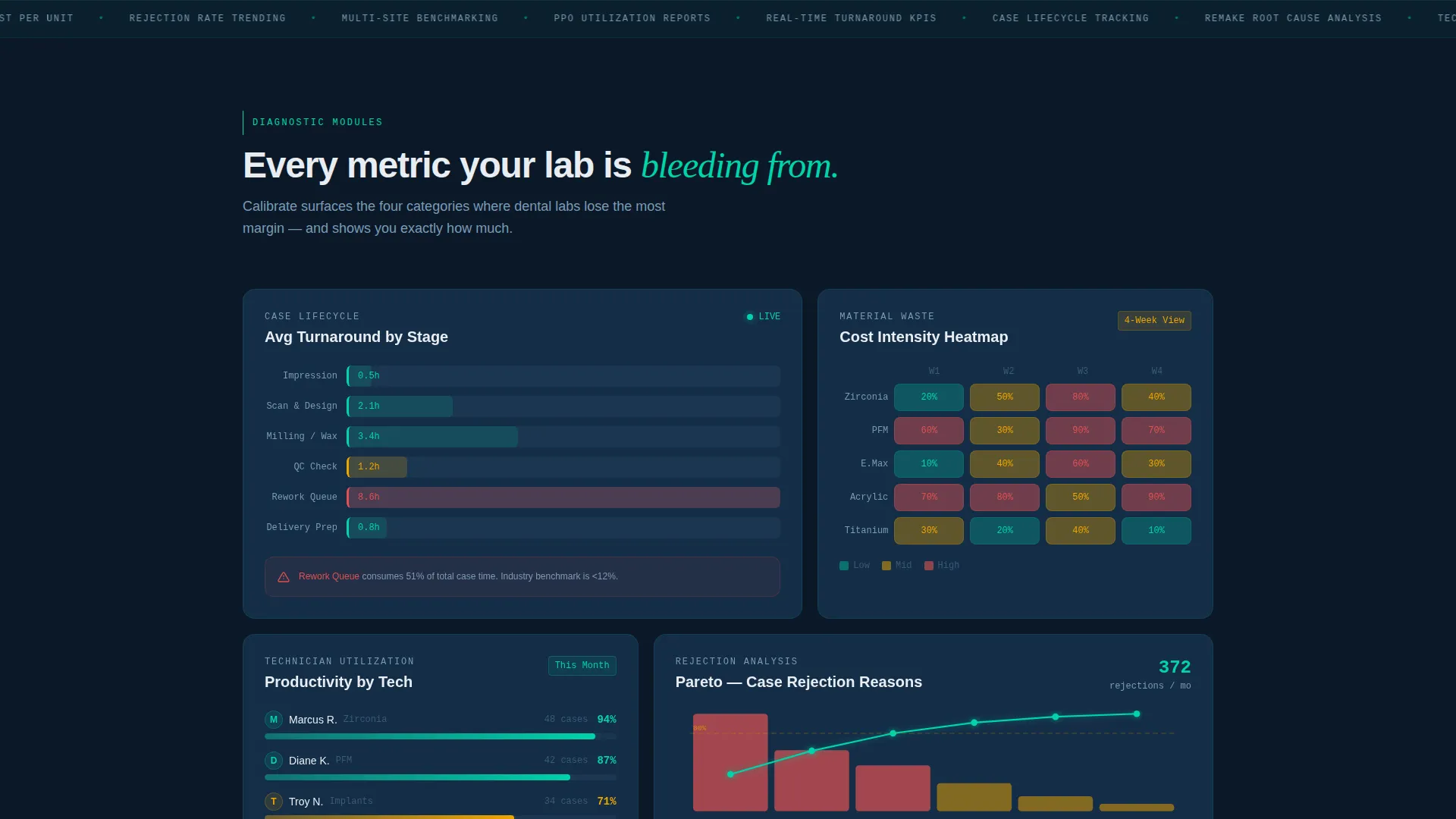Click Acrylic W2 80% heatmap cell

(x=1005, y=497)
